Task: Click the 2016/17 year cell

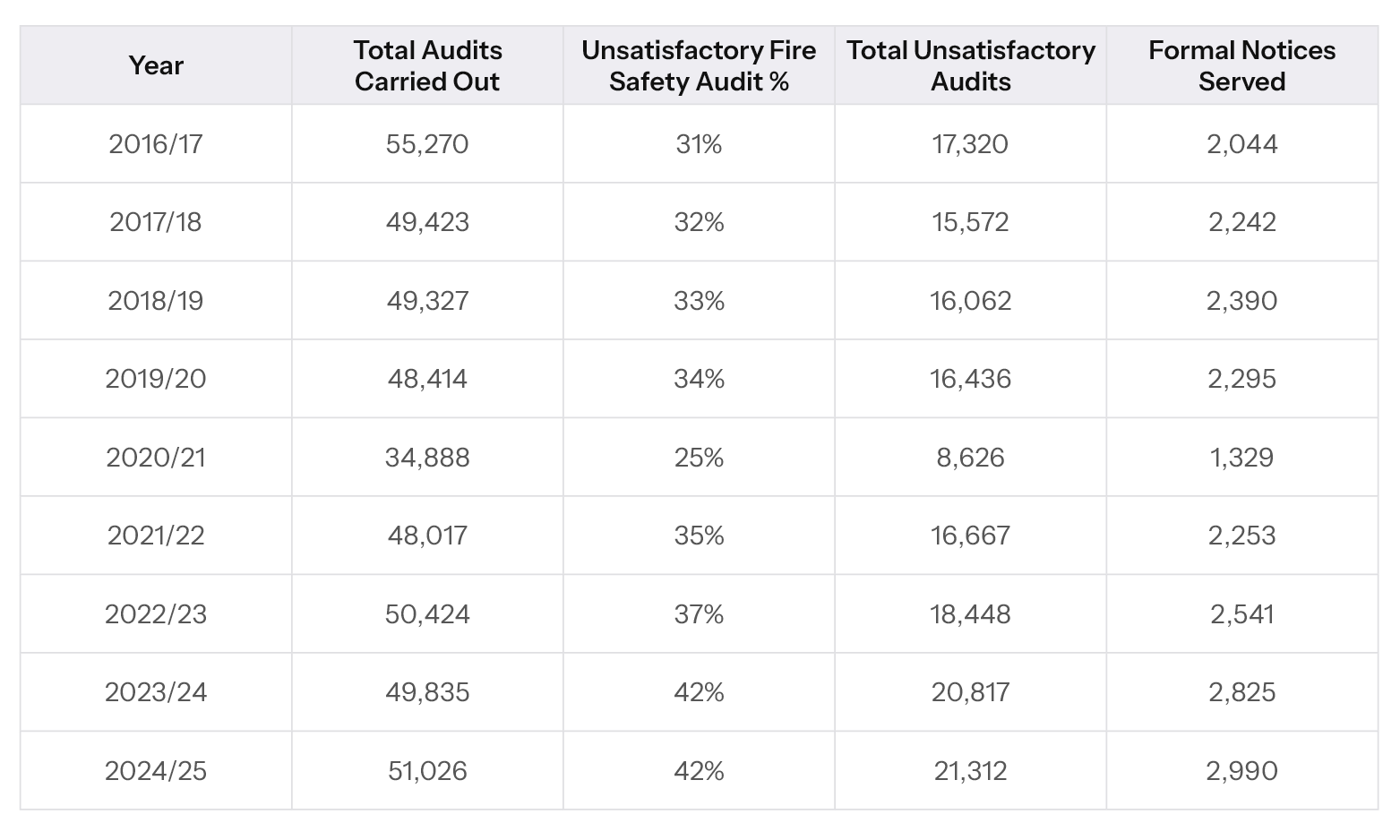Action: click(x=156, y=144)
